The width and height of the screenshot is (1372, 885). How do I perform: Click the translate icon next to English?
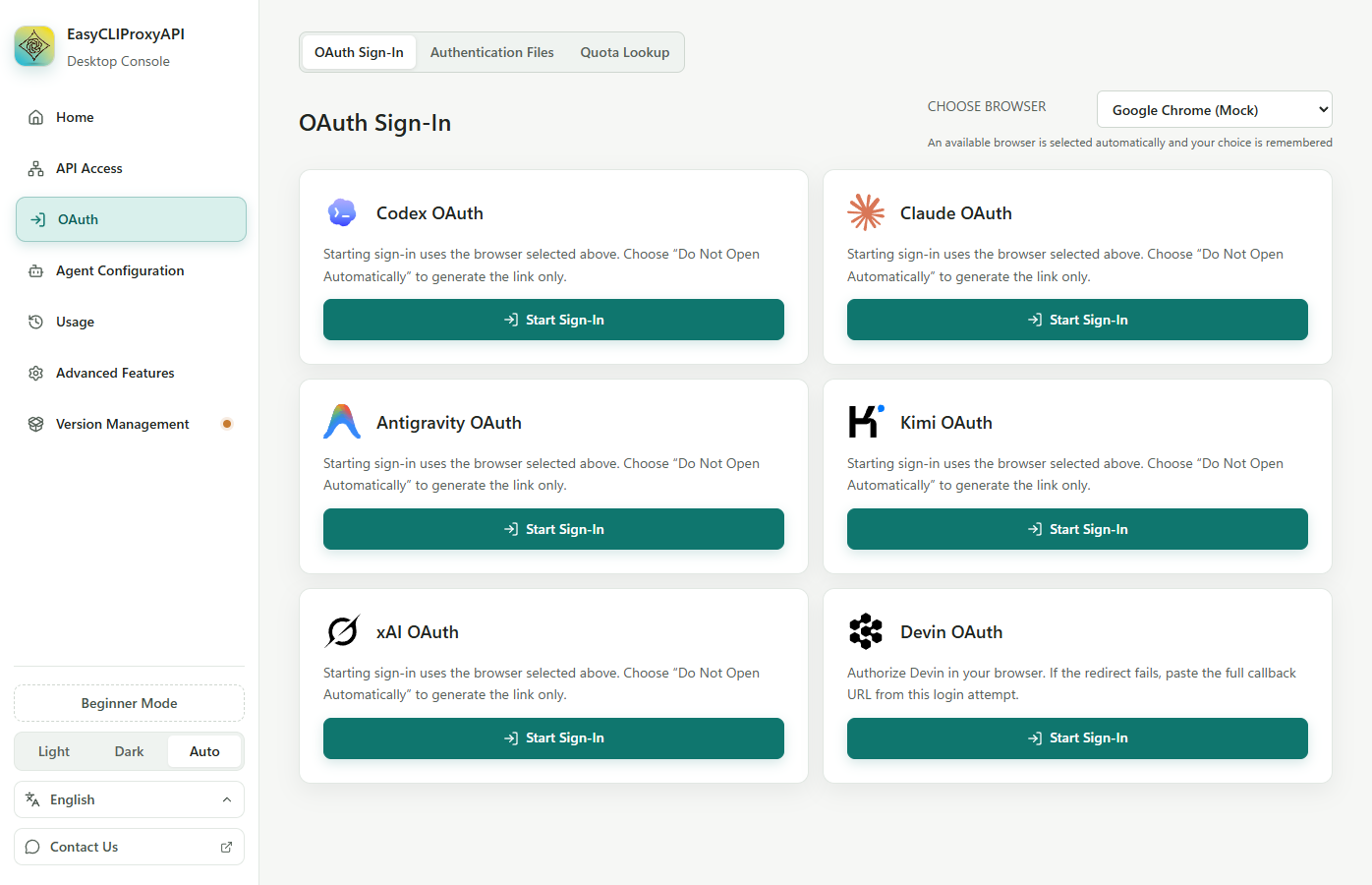32,799
